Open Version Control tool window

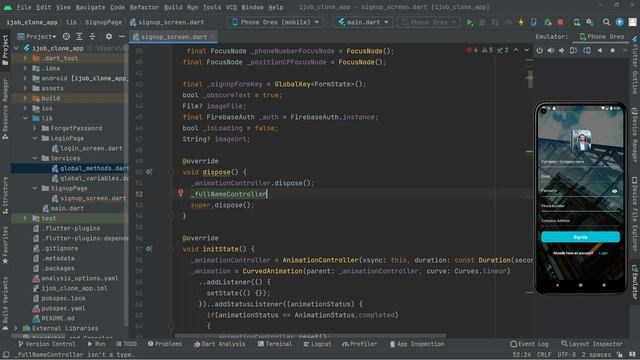47,344
